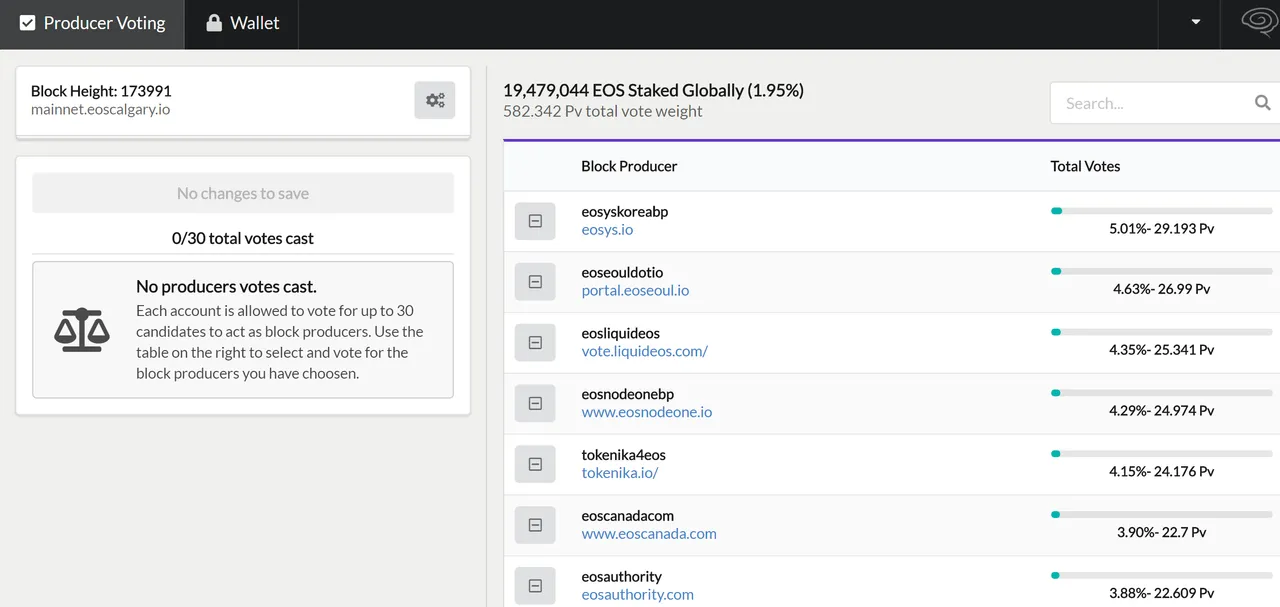Open the eosauthority.com link

click(637, 595)
